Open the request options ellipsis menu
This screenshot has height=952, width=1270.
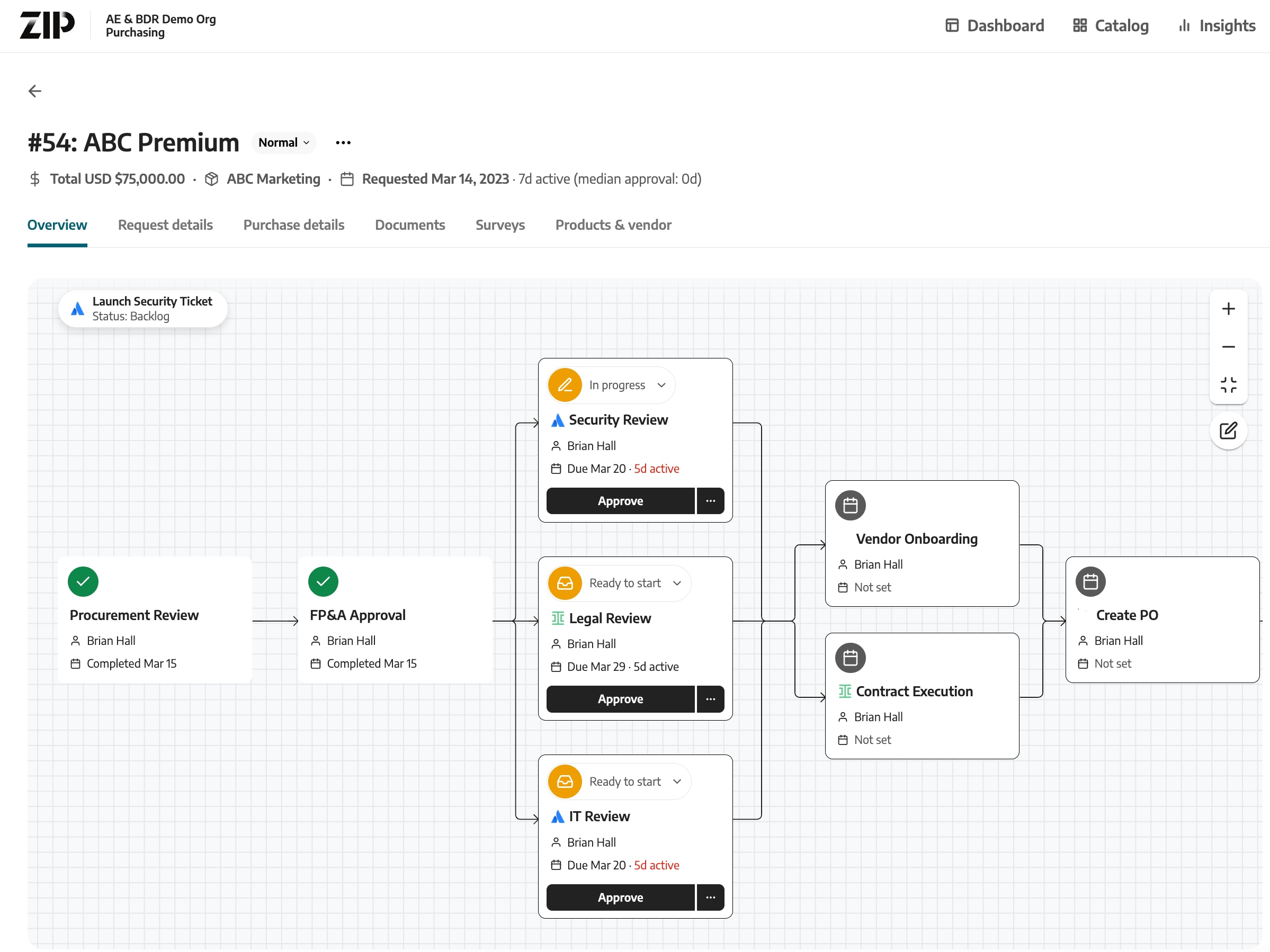point(343,142)
